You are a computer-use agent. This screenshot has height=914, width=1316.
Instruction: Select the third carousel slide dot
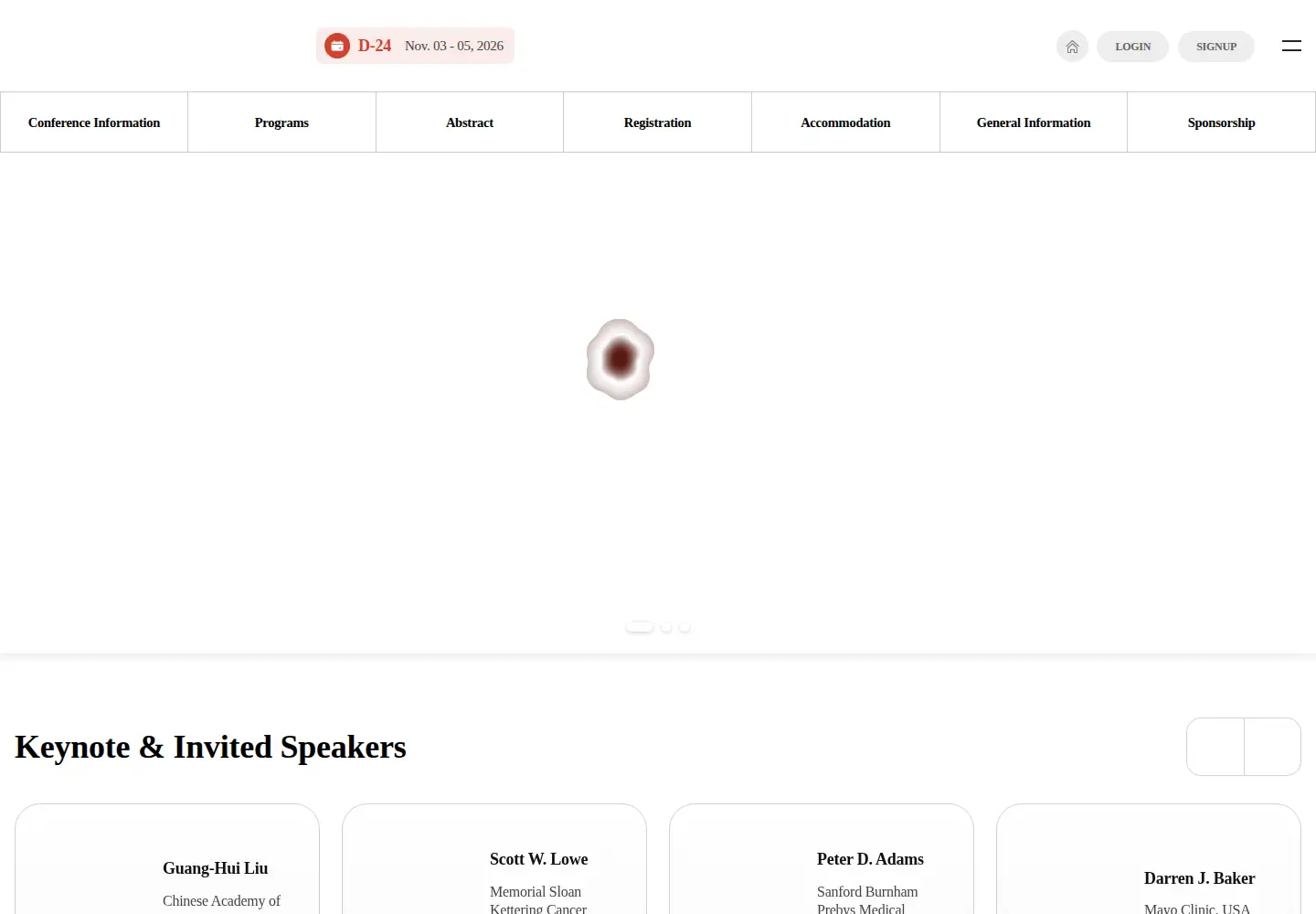coord(685,627)
